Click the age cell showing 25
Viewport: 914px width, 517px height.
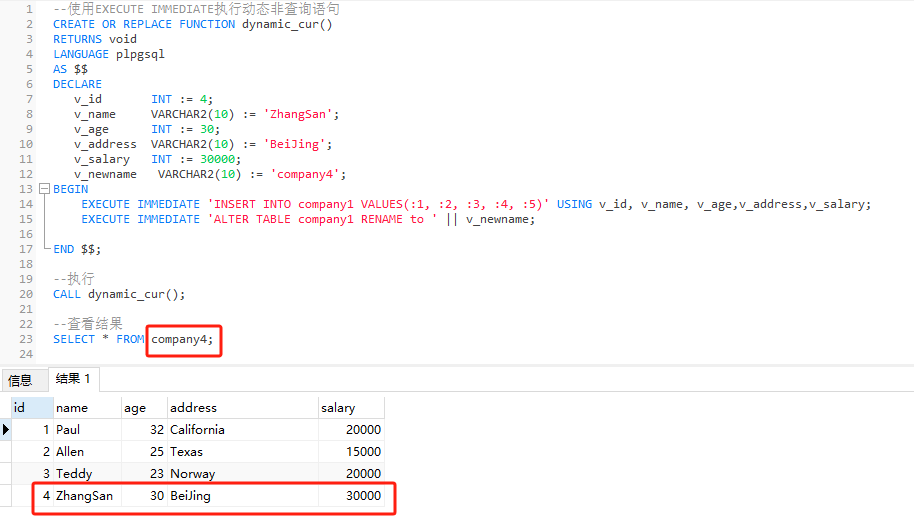tap(145, 452)
